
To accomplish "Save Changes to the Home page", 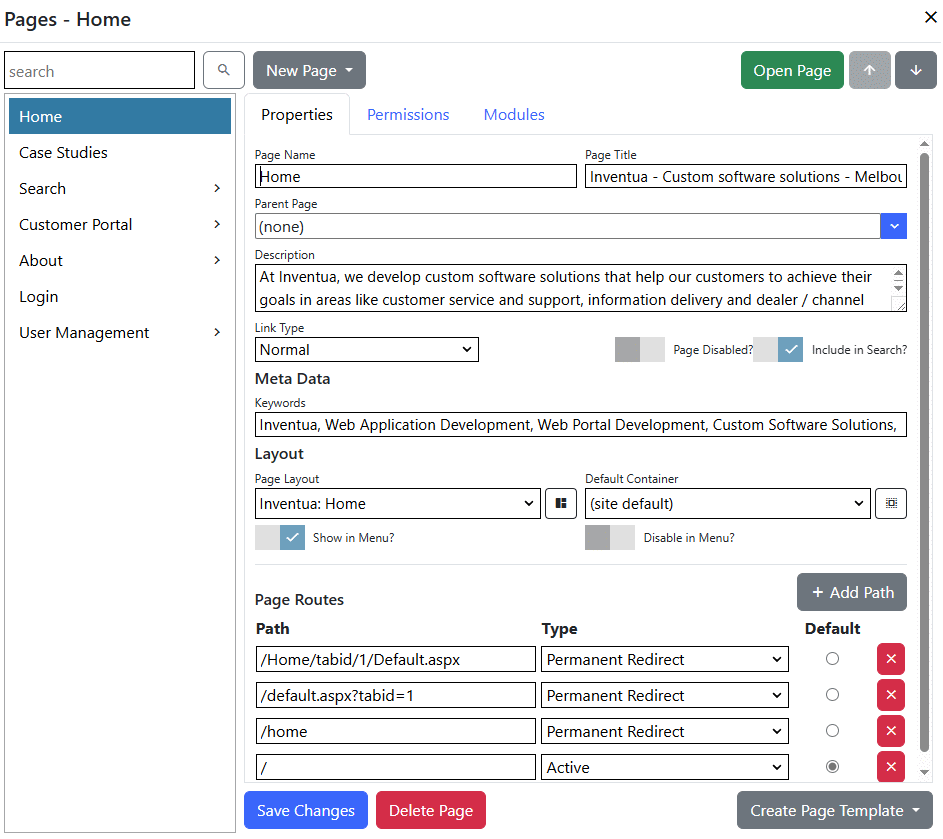I will click(305, 810).
